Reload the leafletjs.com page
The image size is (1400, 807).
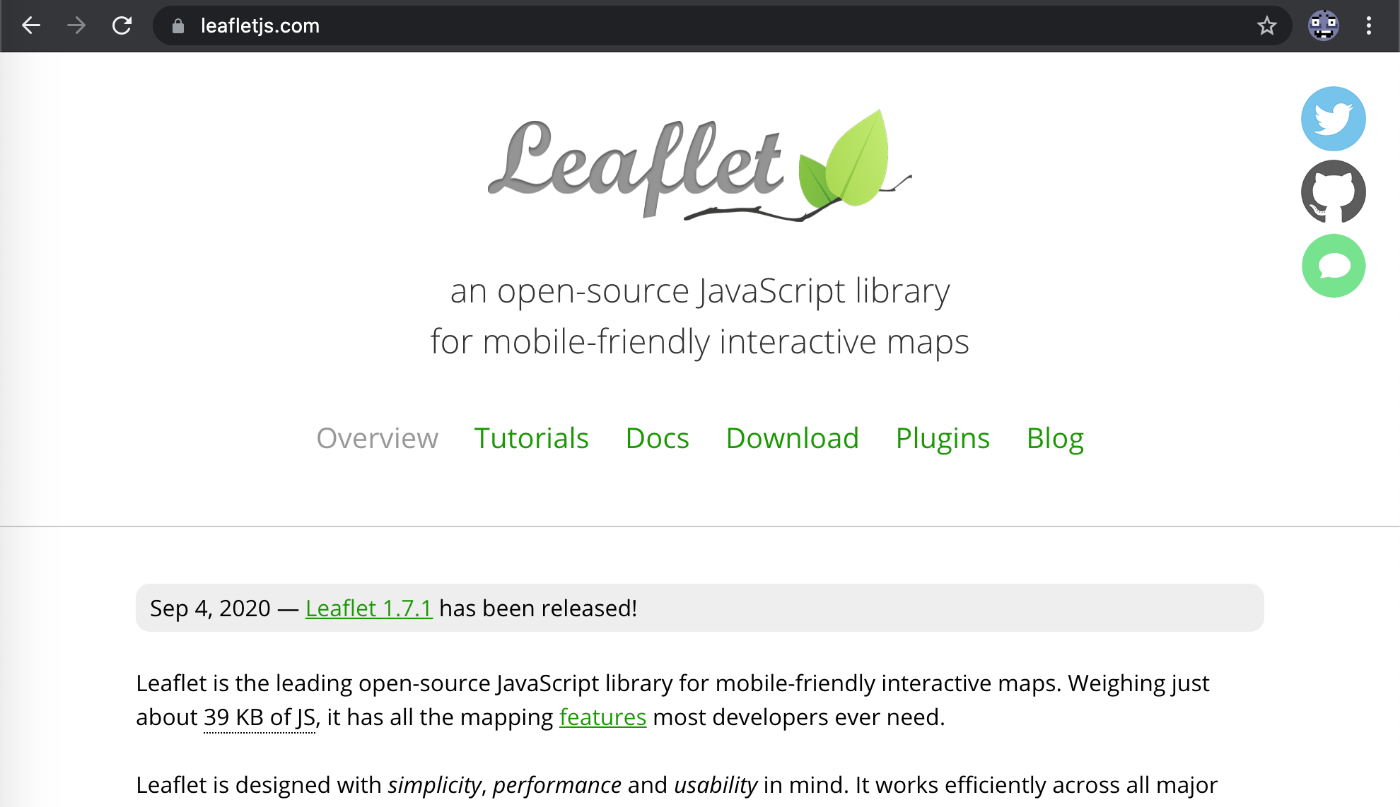pos(122,26)
